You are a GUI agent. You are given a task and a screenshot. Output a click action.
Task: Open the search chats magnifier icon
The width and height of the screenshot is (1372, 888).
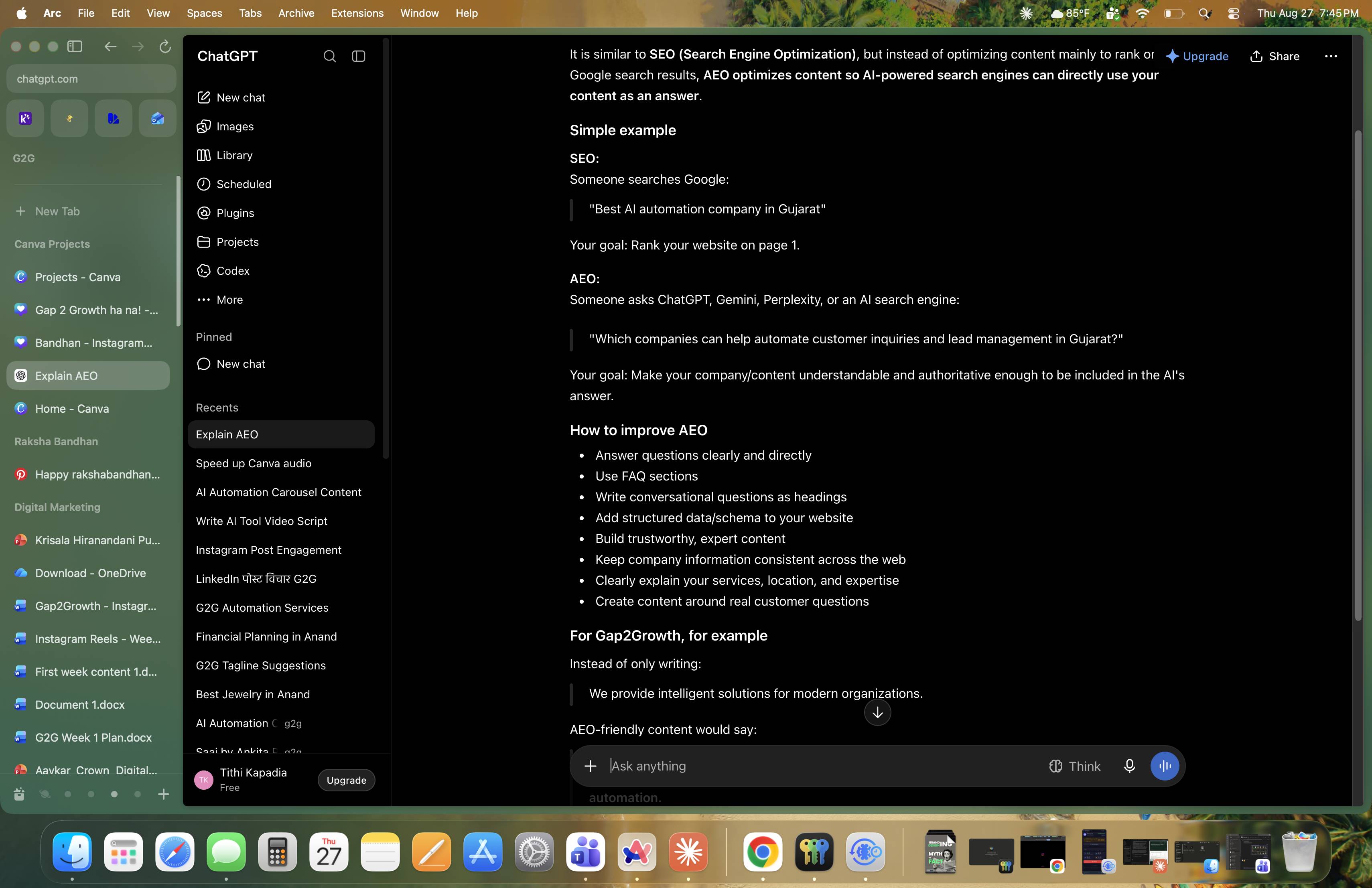tap(330, 56)
